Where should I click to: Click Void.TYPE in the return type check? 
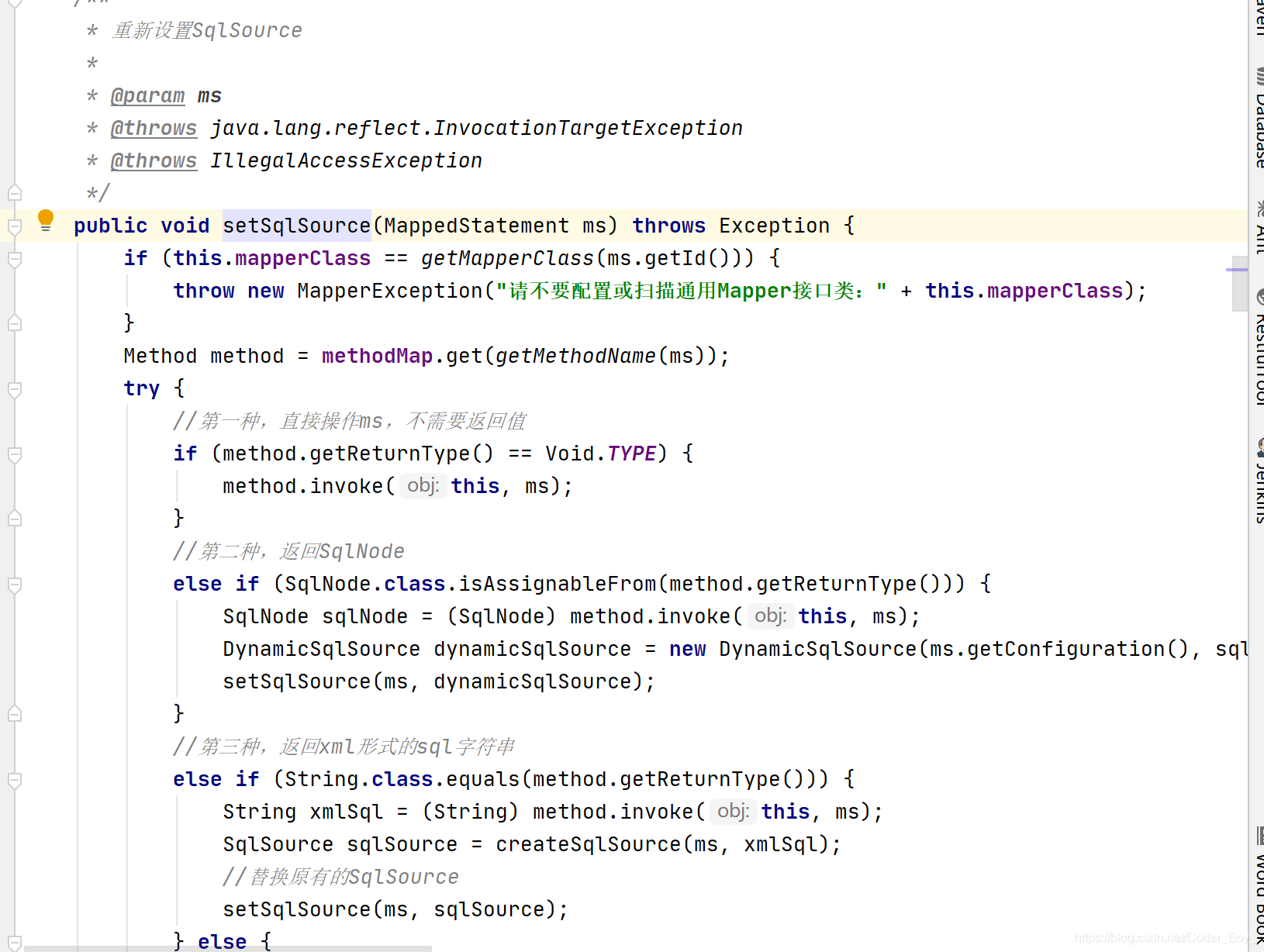[601, 454]
